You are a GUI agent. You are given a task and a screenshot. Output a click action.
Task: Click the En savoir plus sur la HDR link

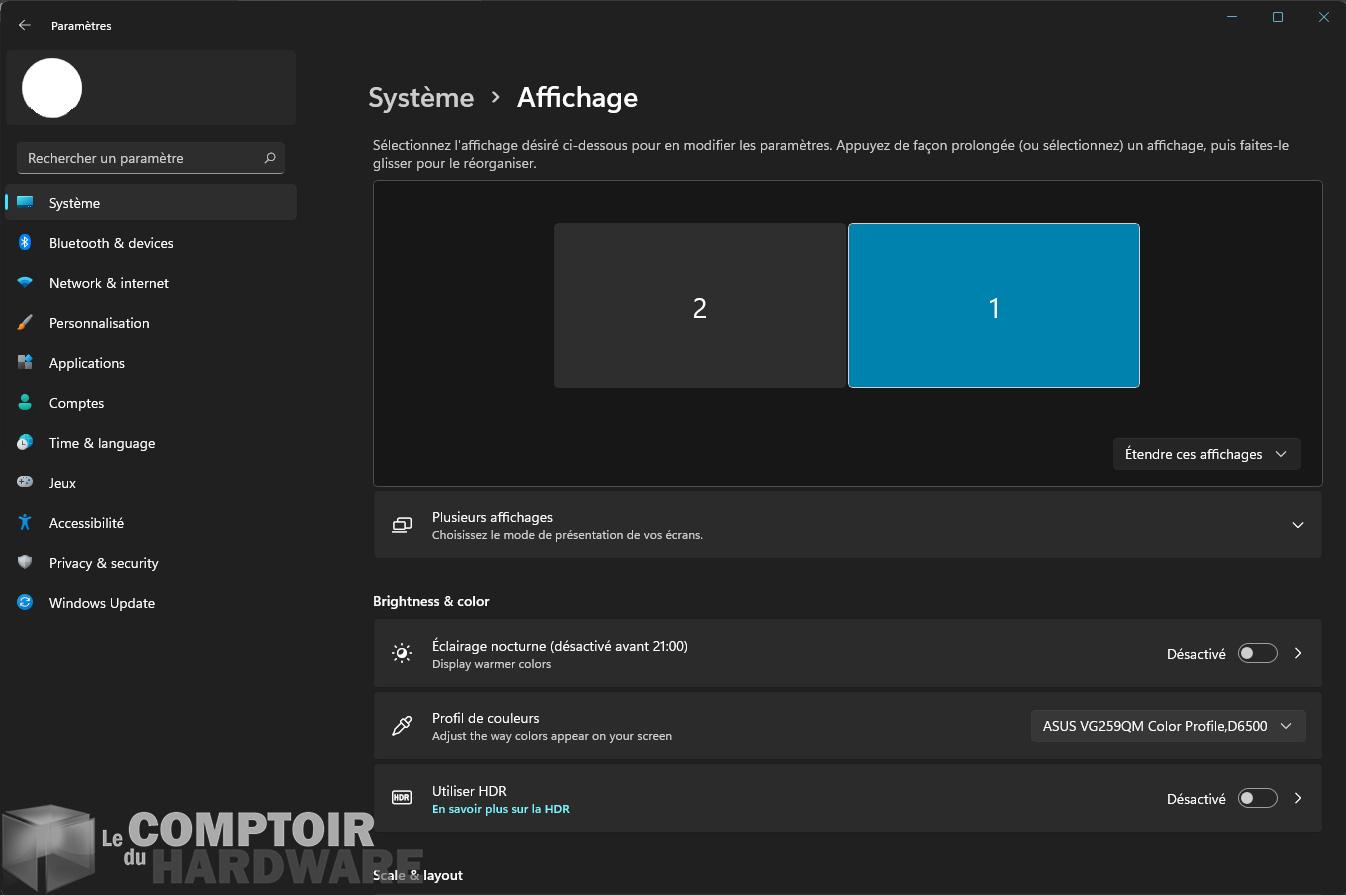(500, 809)
